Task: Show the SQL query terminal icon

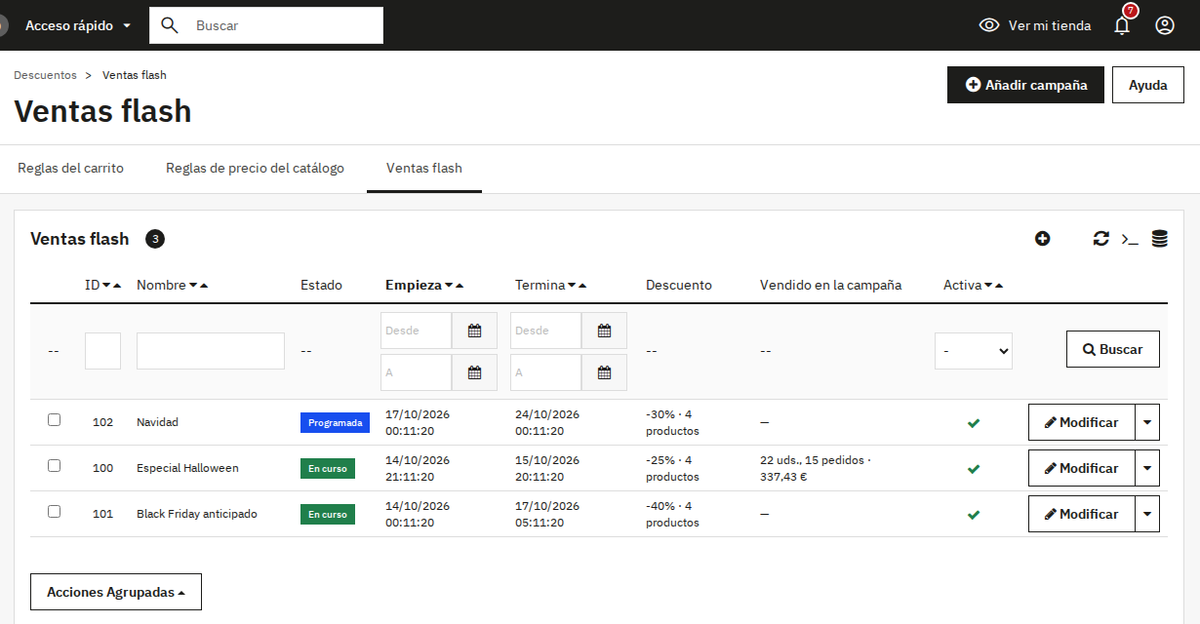Action: pos(1130,239)
